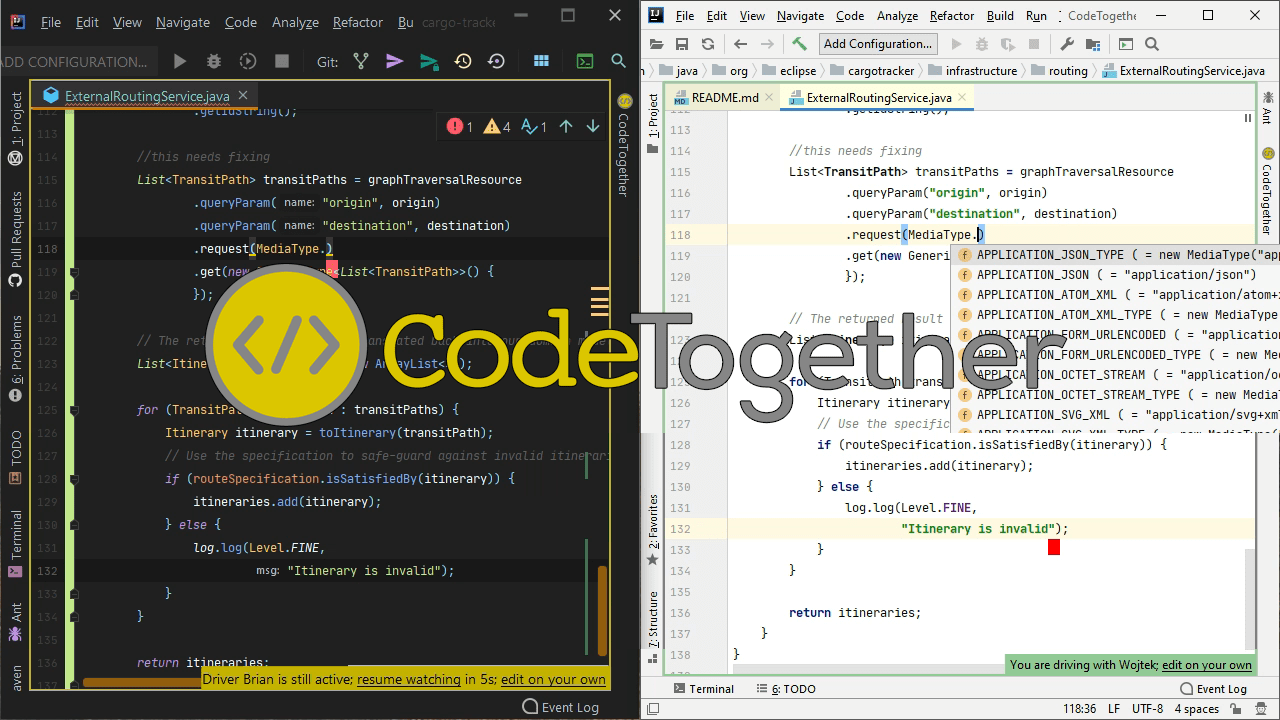Click 'edit on your own' in the light IDE
The image size is (1280, 720).
point(1207,665)
